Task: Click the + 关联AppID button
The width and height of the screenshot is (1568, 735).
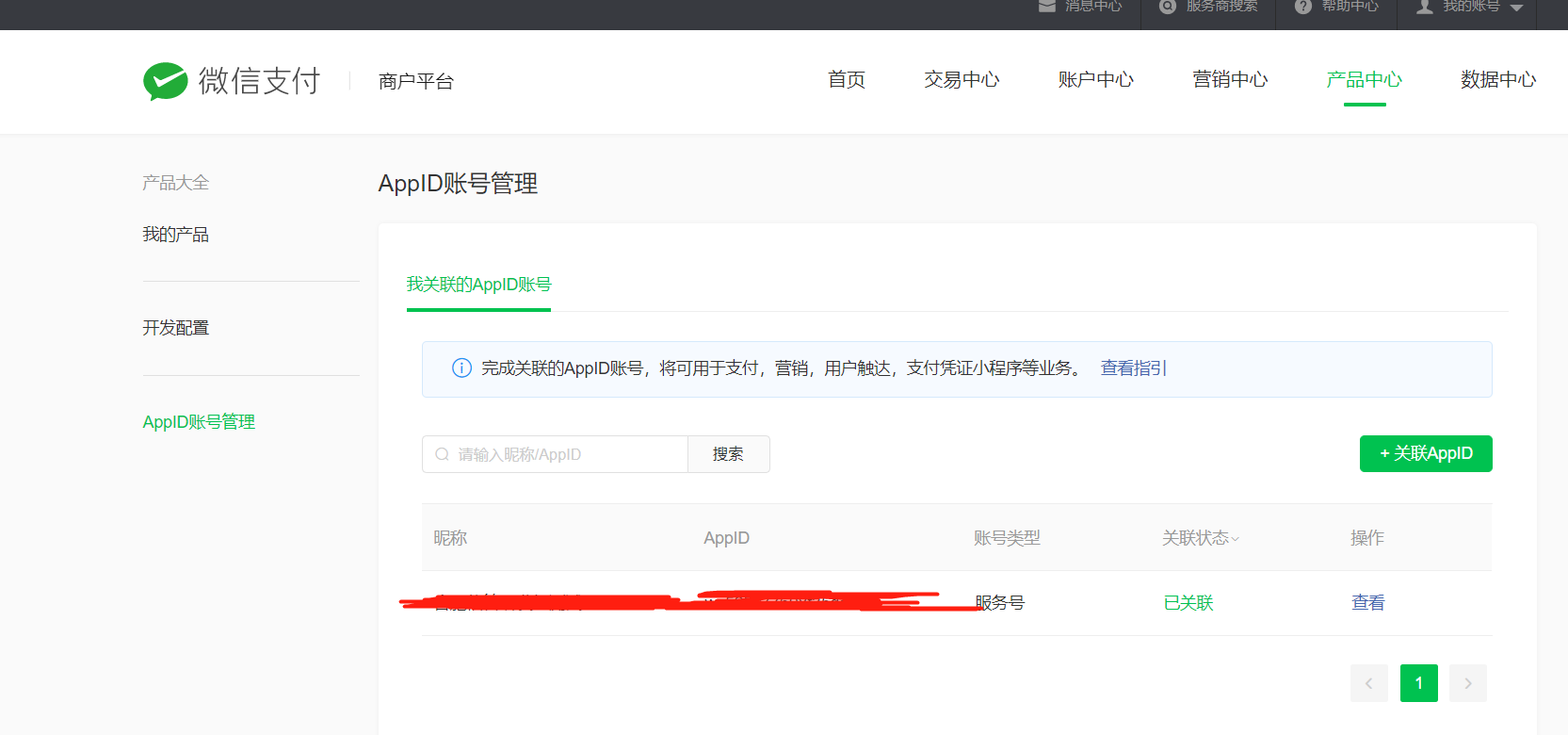Action: [x=1426, y=453]
